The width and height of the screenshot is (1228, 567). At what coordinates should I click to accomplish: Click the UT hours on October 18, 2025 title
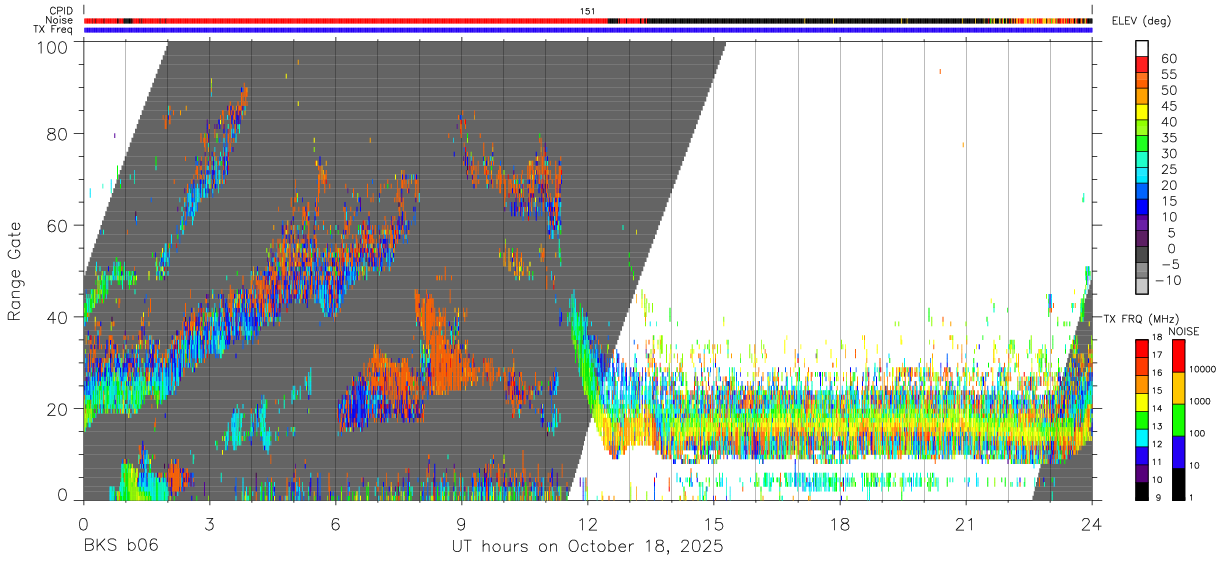(588, 548)
